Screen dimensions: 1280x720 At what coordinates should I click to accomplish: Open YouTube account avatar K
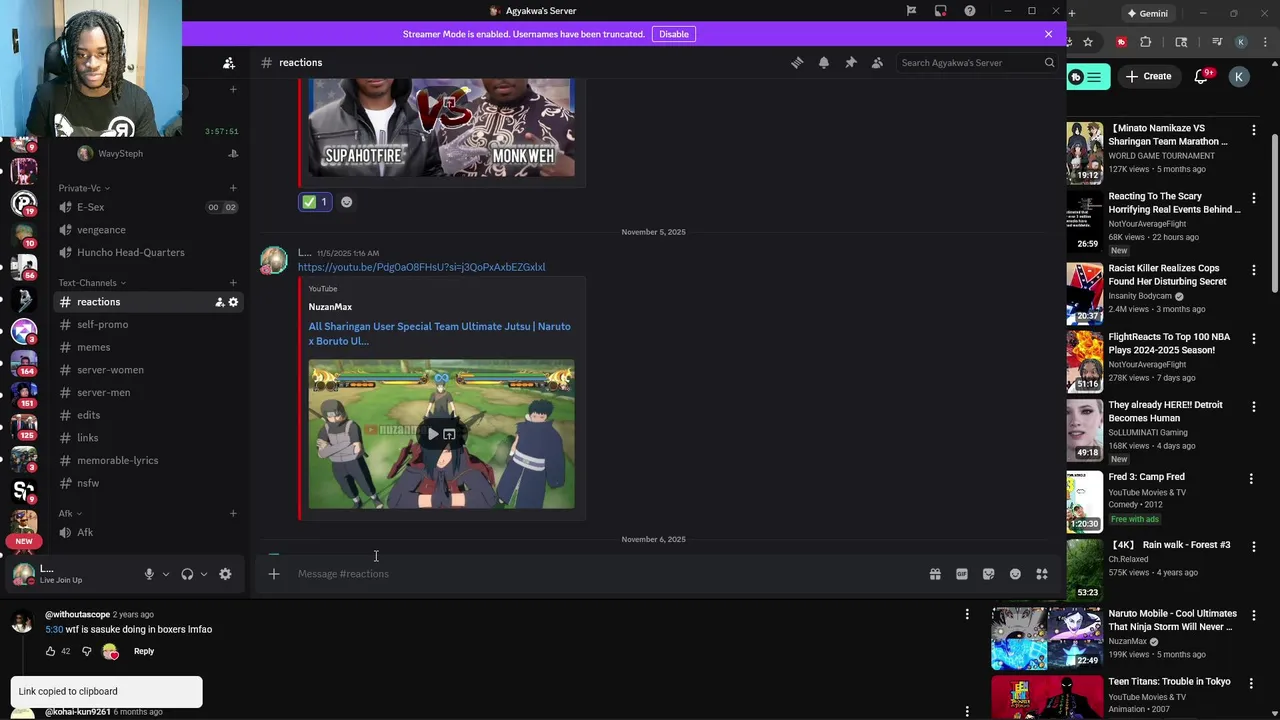1239,77
